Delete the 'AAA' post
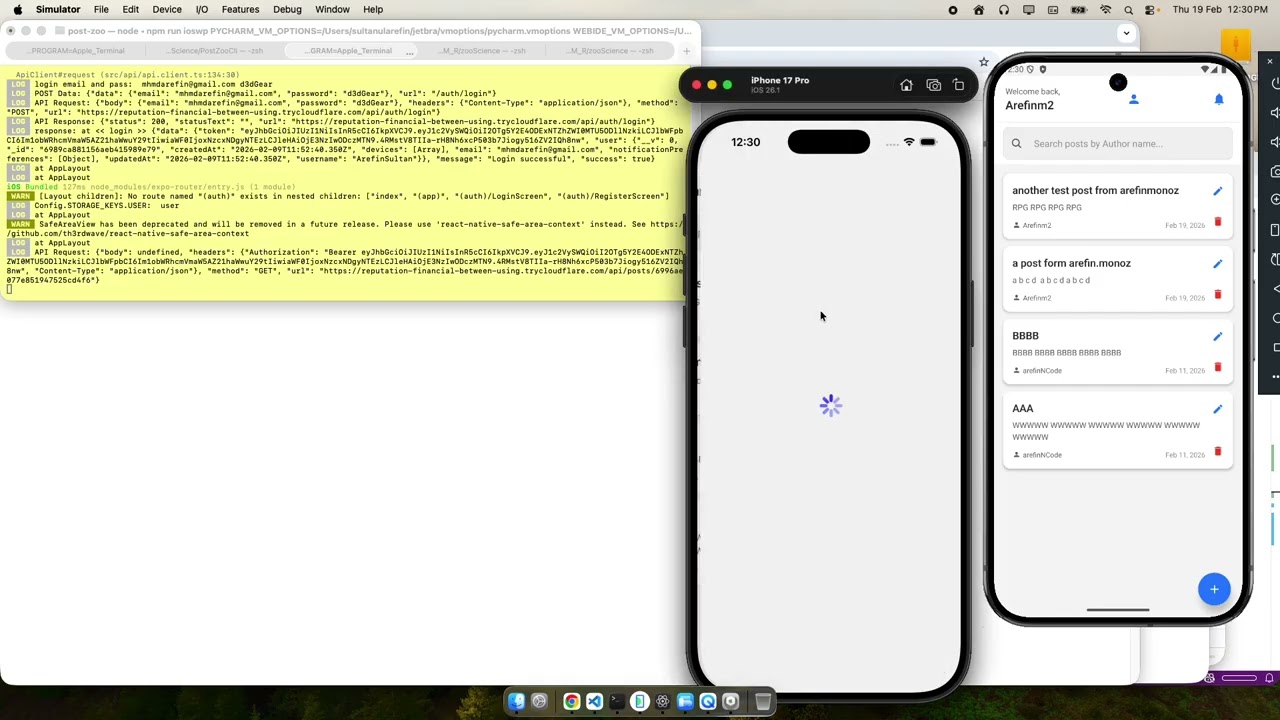 [x=1217, y=452]
